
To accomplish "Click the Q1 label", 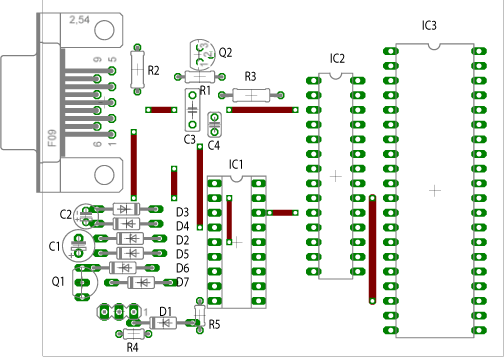I will coord(58,282).
